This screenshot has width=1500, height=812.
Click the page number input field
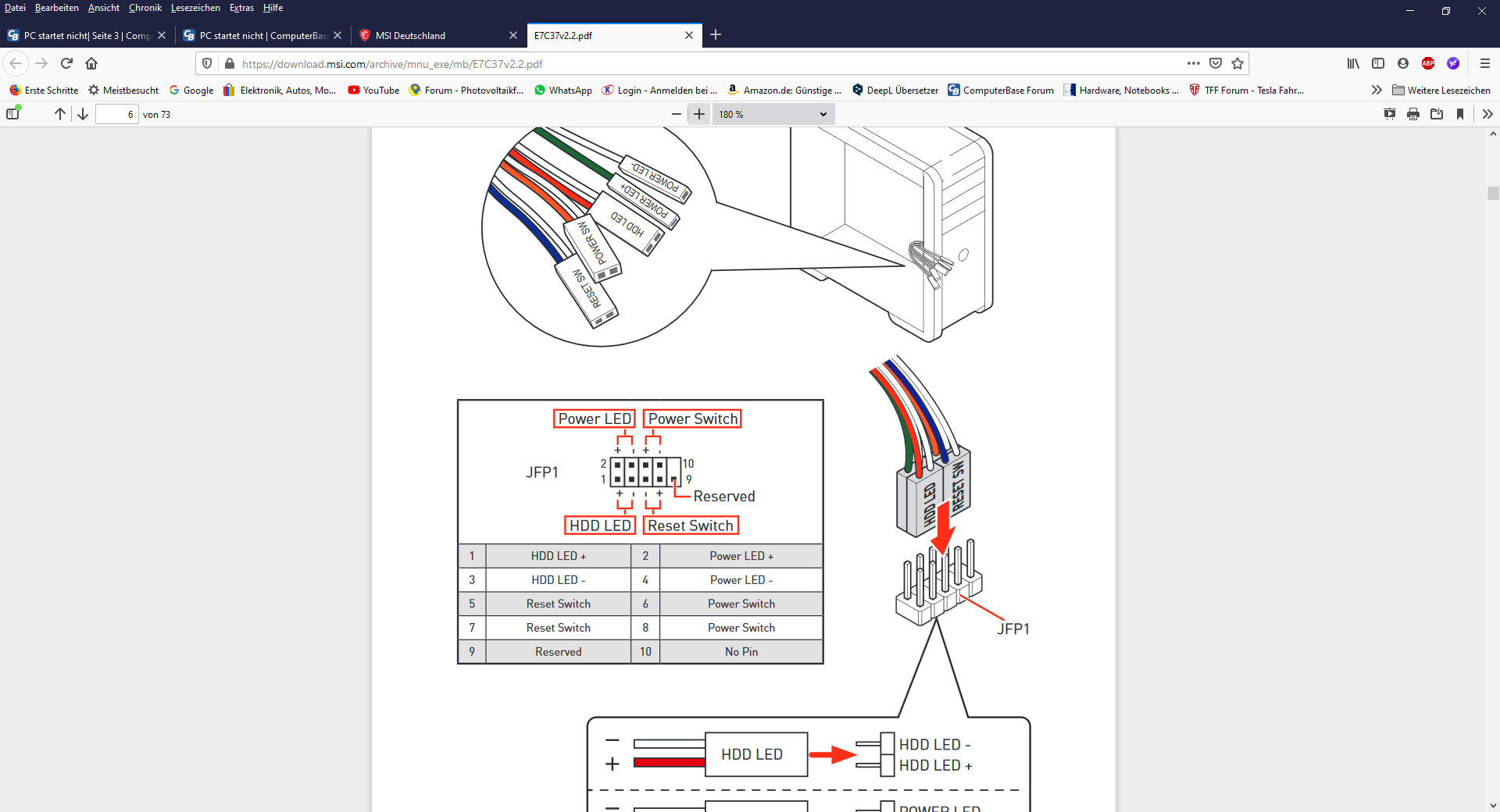117,114
